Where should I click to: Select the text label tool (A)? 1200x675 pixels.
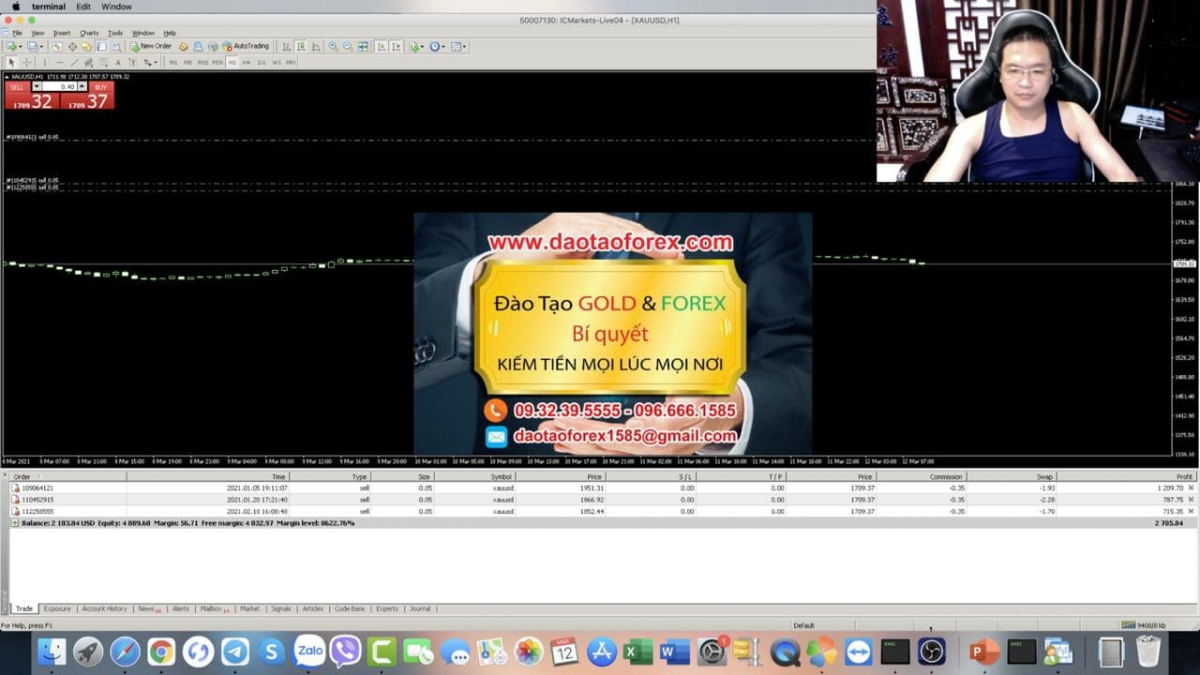pos(118,63)
